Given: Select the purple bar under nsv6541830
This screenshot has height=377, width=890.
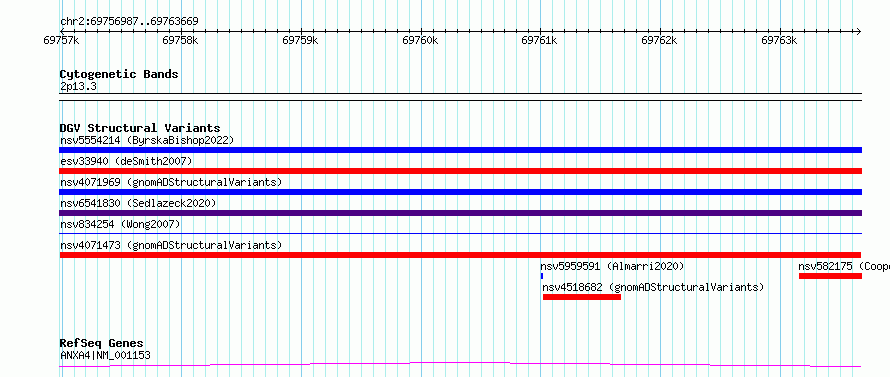Looking at the screenshot, I should [460, 213].
